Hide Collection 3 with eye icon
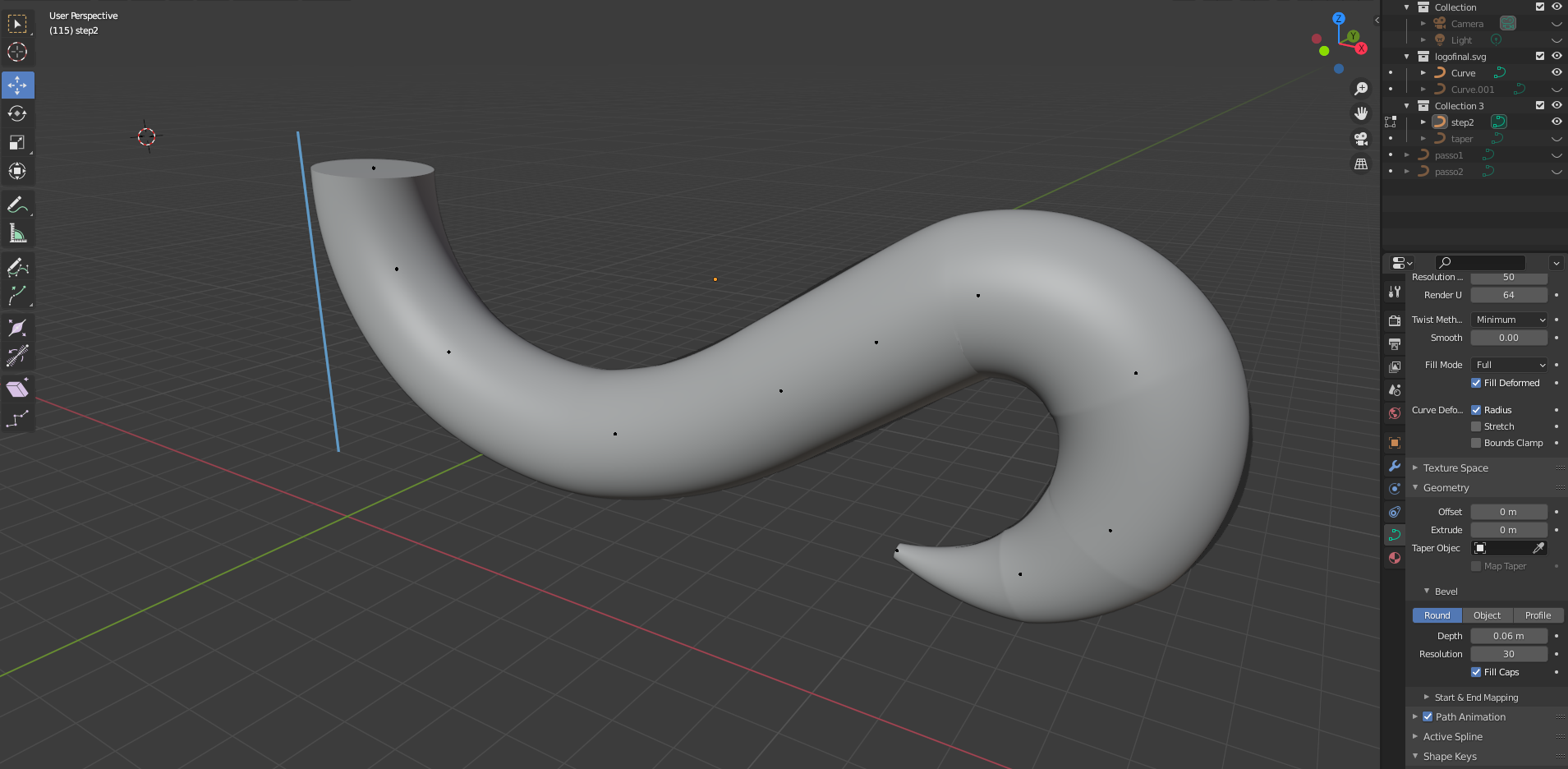1568x769 pixels. pos(1557,105)
